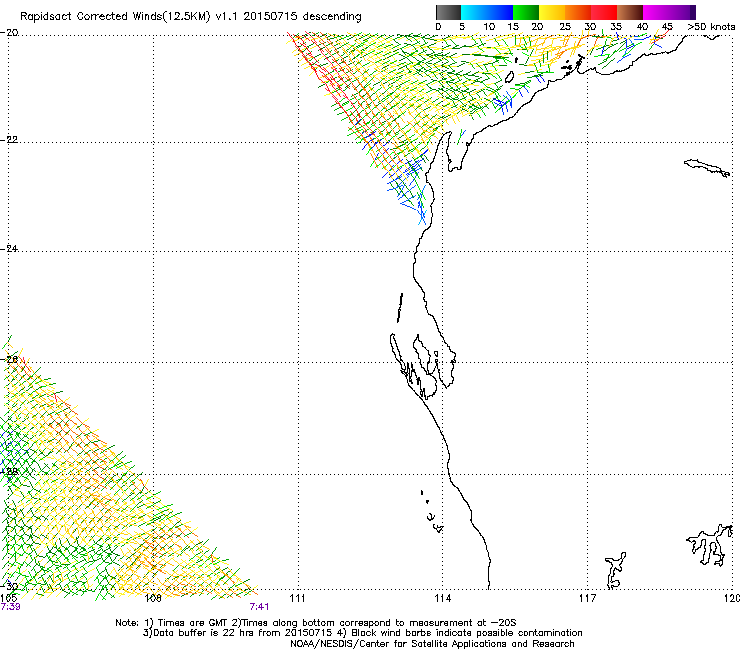Viewport: 740px width, 650px height.
Task: Pick the magenta 40-45 knots color block
Action: pos(656,12)
